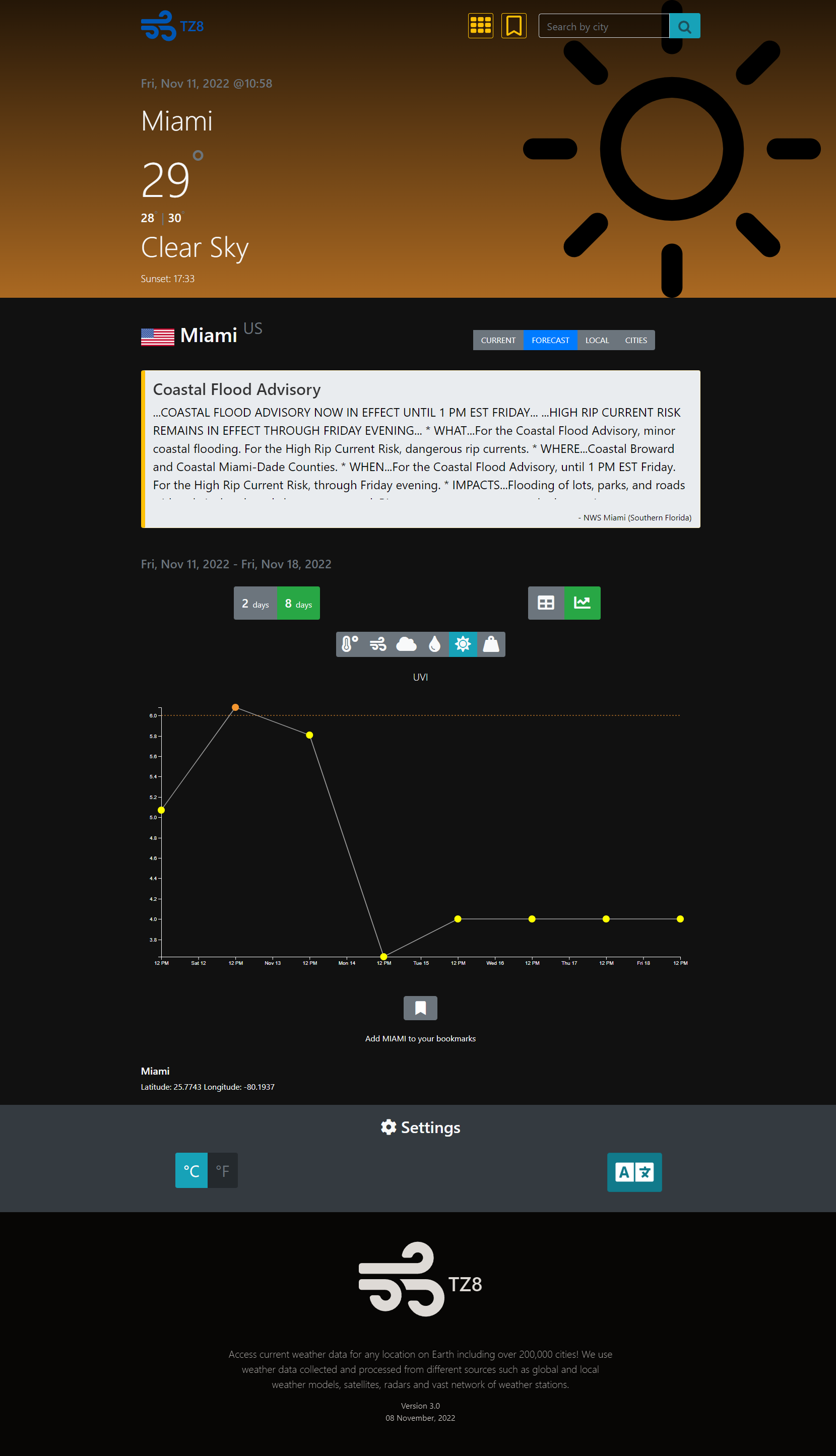Focus the Search by city field
The image size is (836, 1456).
pos(604,26)
